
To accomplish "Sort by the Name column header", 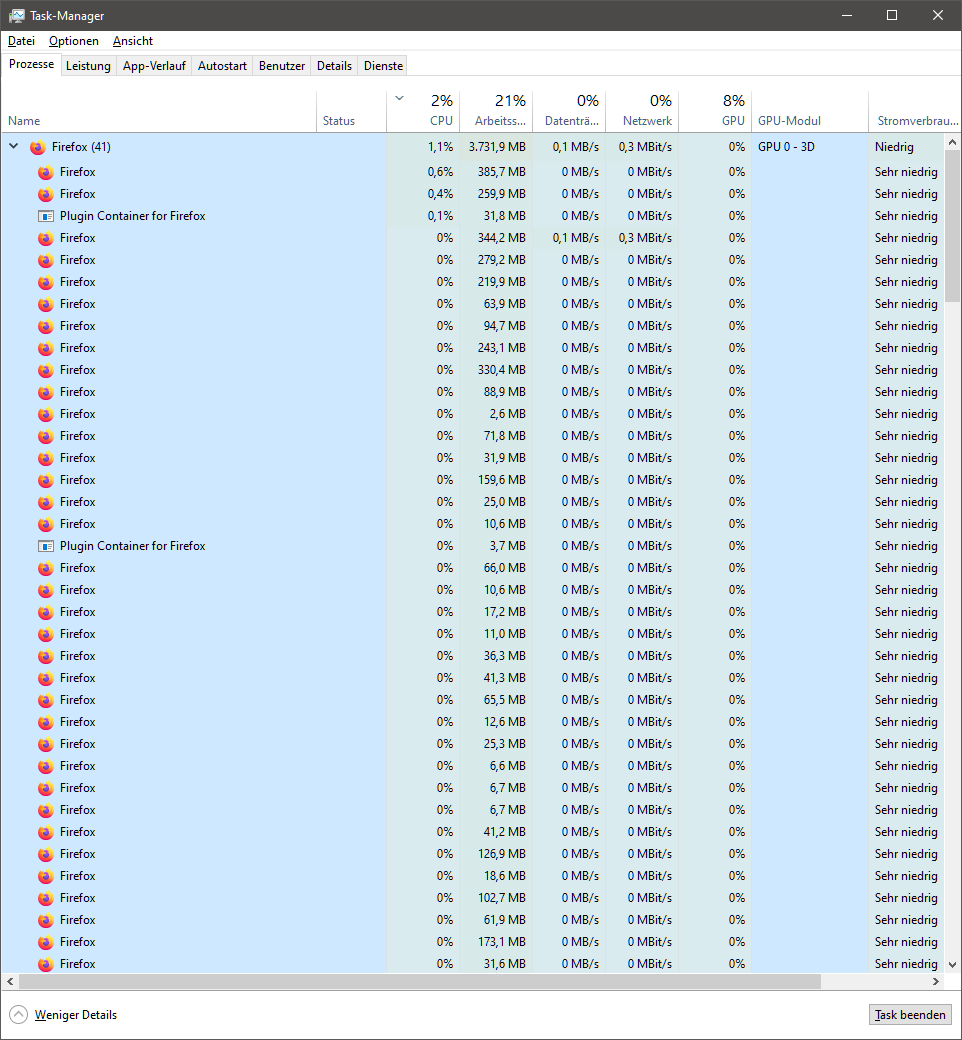I will coord(159,111).
